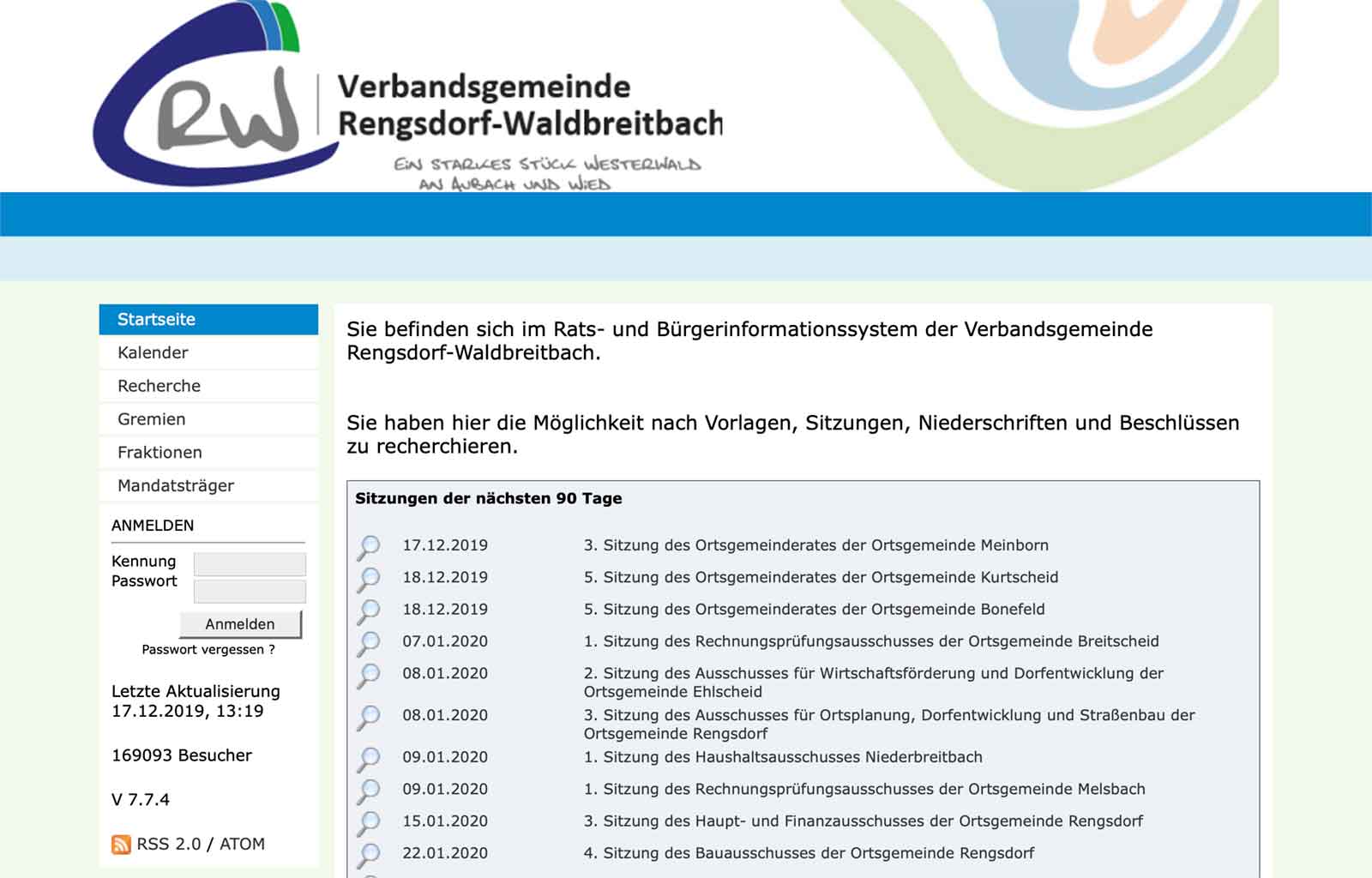Open the RSS 2.0 / ATOM link
This screenshot has height=878, width=1372.
click(x=201, y=845)
